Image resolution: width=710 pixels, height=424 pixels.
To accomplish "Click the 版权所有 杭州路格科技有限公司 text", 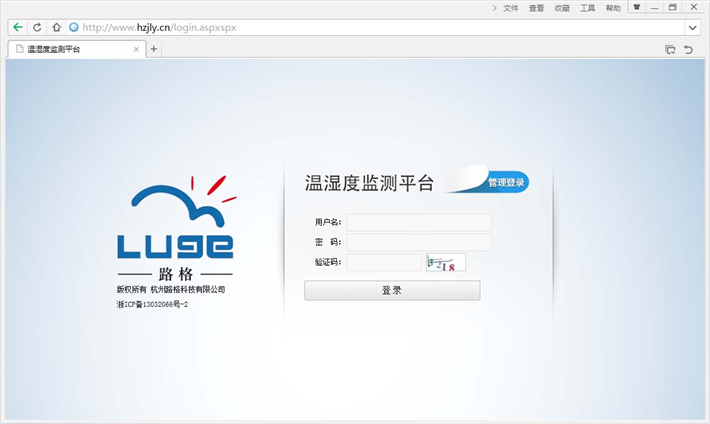I will click(171, 289).
